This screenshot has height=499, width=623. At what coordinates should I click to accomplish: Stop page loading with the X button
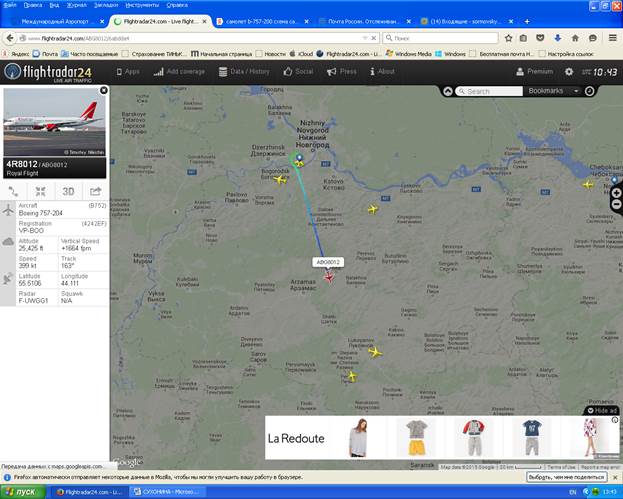tap(373, 38)
